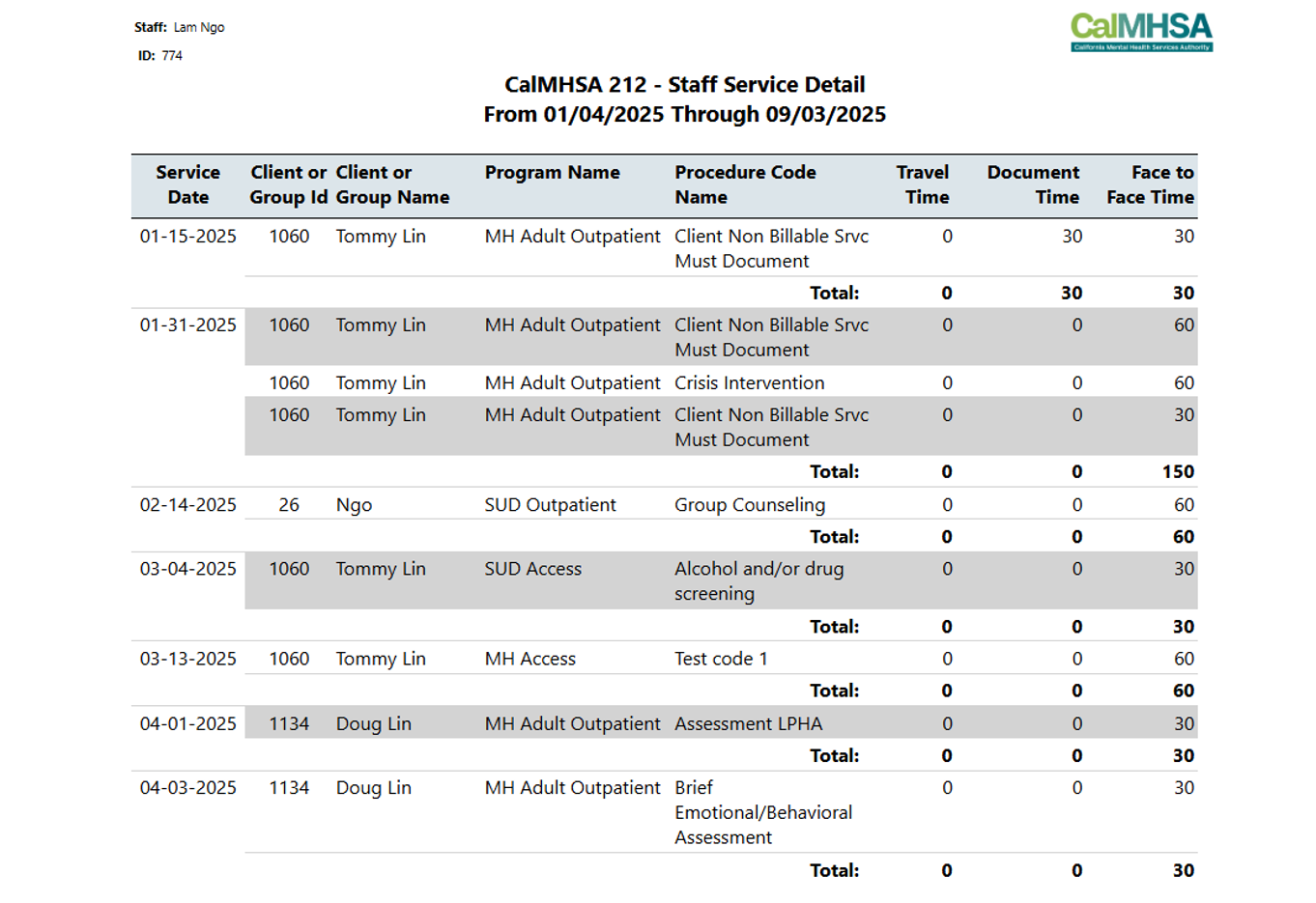The height and width of the screenshot is (903, 1316).
Task: Click Tommy Lin in the Crisis Intervention row
Action: coord(381,383)
